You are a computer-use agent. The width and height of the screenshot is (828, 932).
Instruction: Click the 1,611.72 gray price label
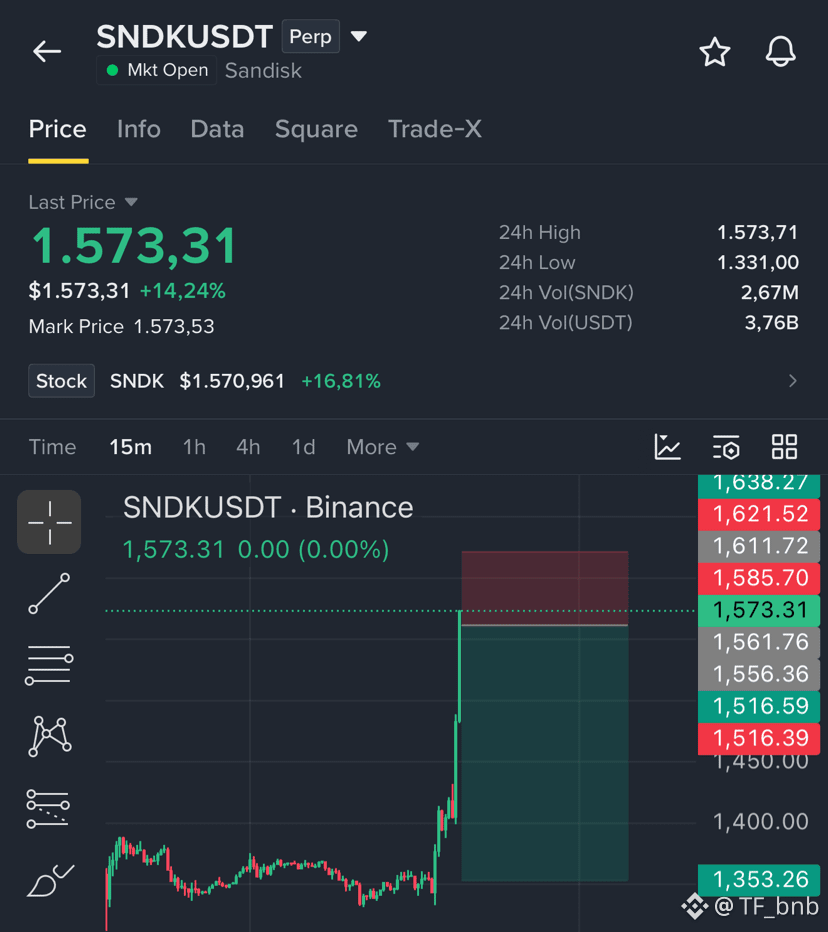pos(759,546)
